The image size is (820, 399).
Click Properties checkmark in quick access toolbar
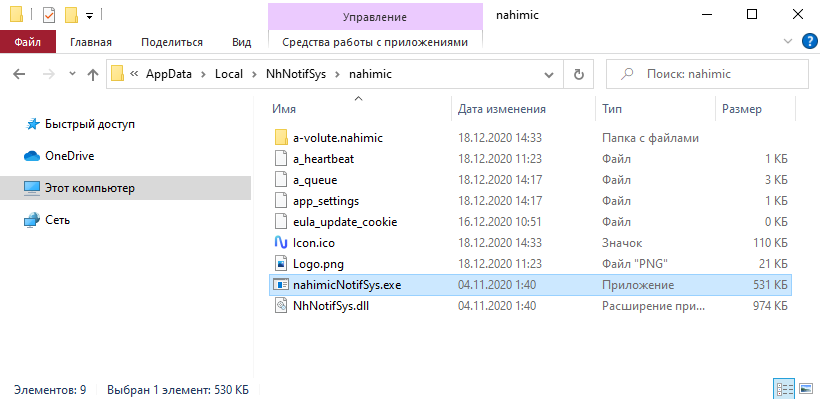pos(49,16)
